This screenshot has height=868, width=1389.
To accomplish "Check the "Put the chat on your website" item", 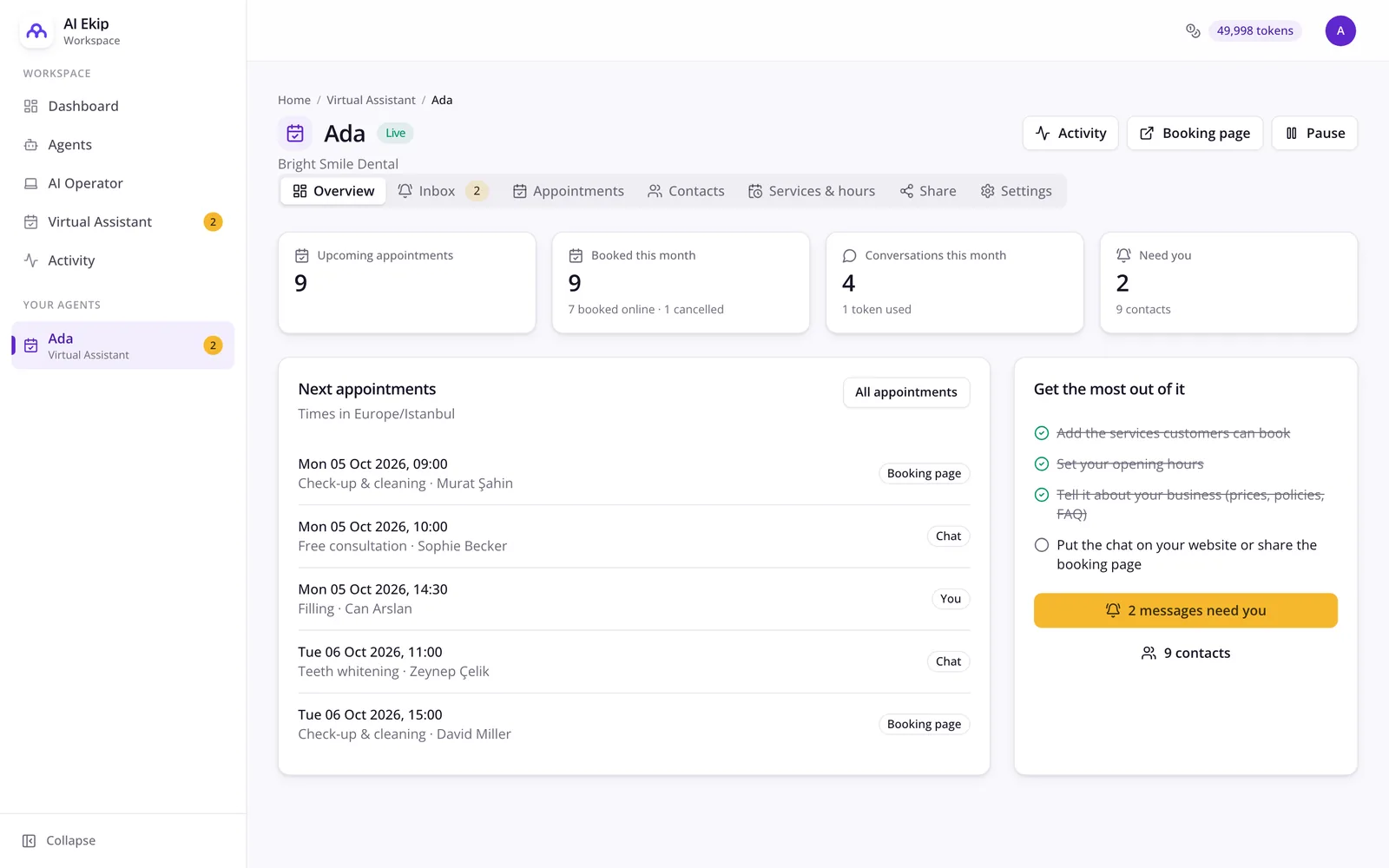I will pyautogui.click(x=1042, y=545).
